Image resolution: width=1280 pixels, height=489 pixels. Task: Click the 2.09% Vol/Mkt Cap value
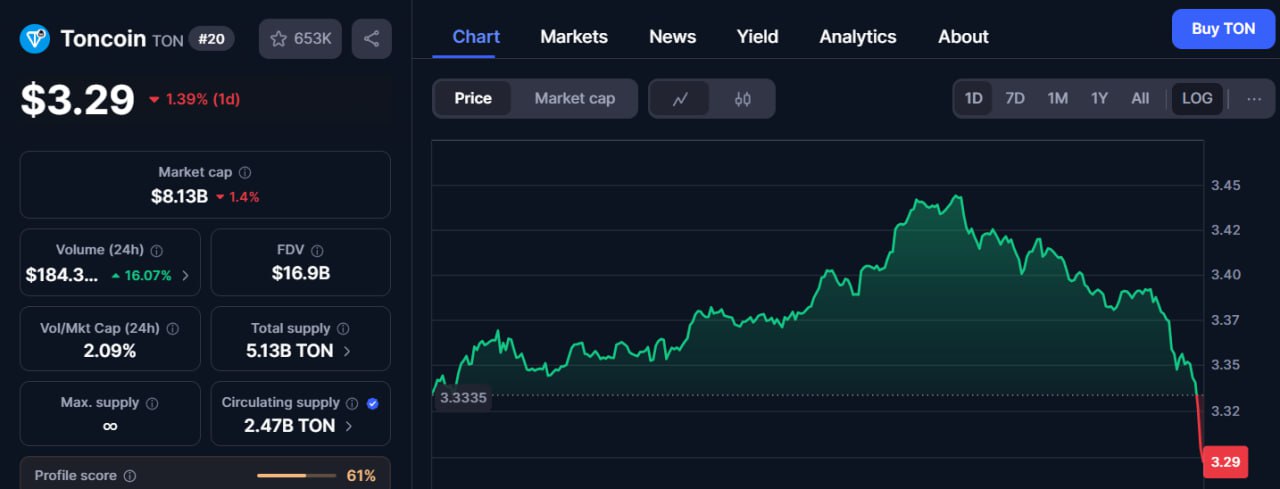point(110,351)
